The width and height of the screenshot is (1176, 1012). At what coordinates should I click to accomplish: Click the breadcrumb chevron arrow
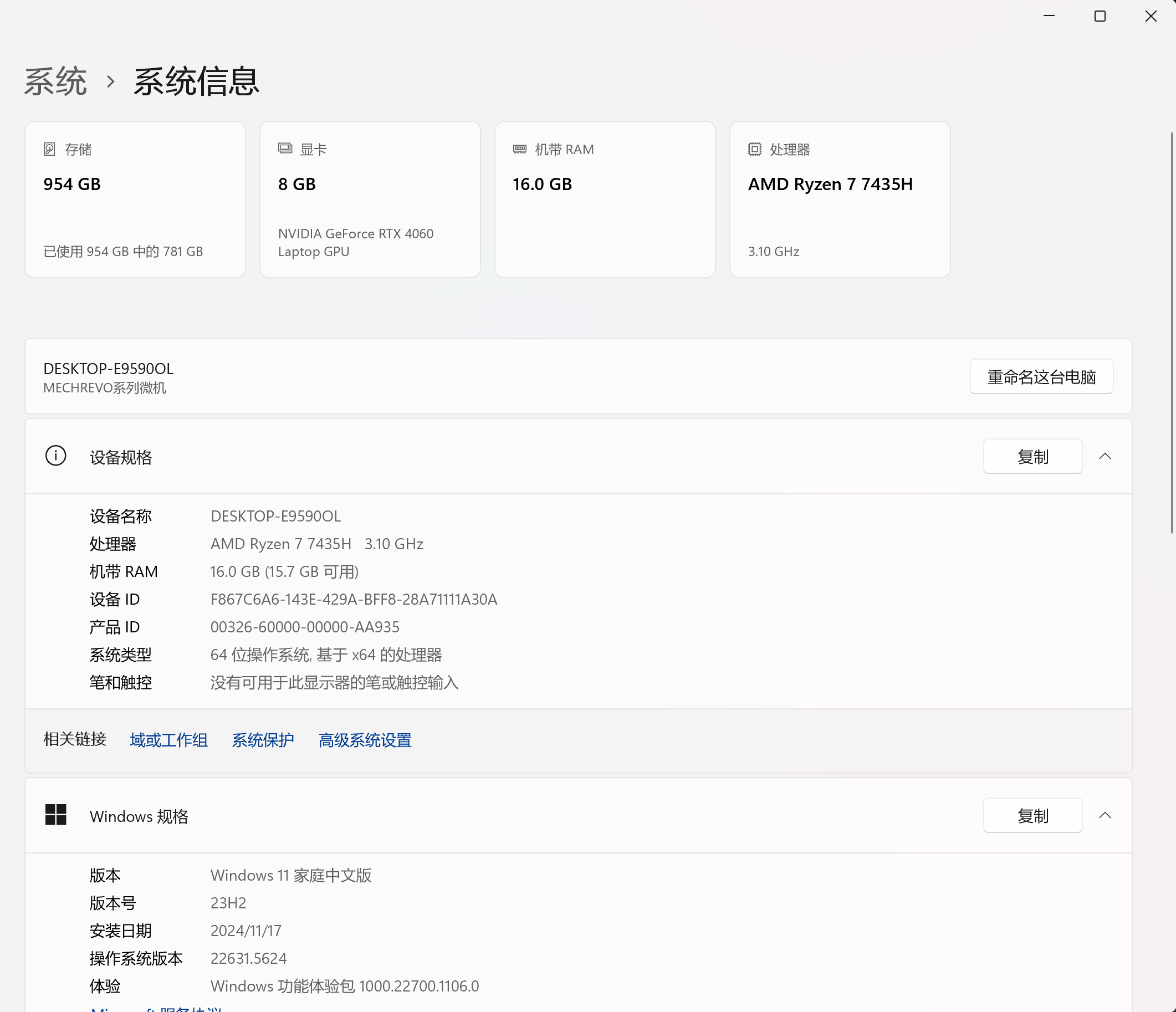(x=111, y=81)
